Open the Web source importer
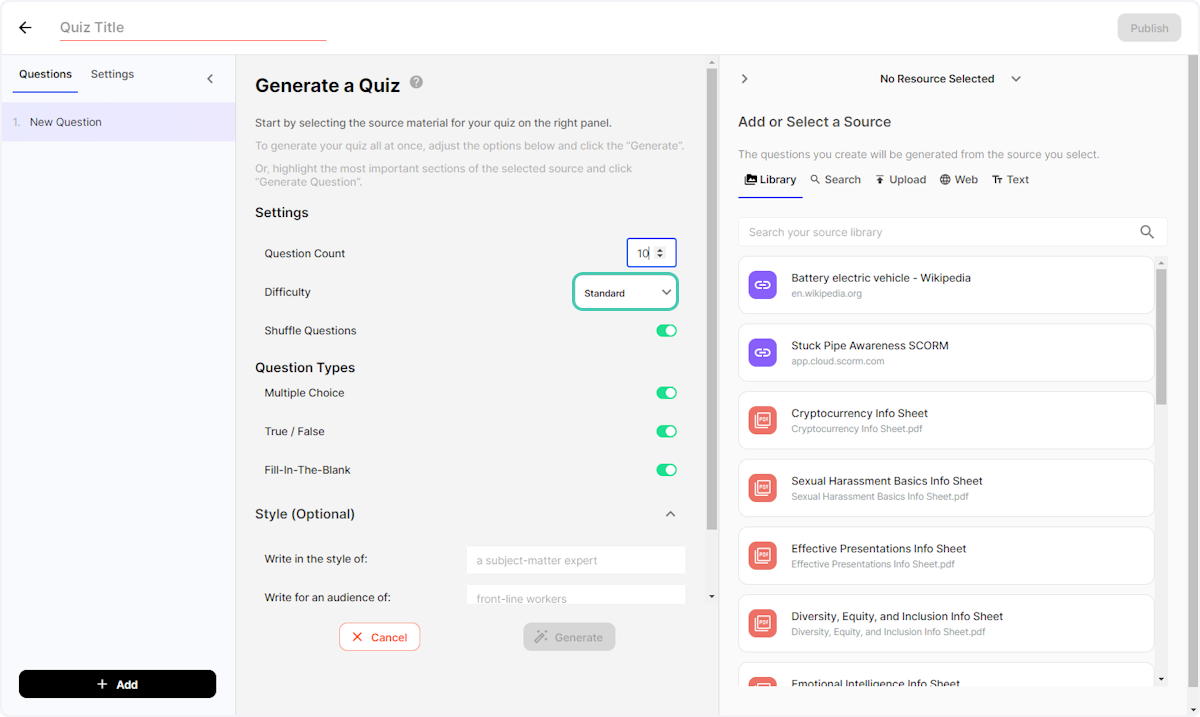Screen dimensions: 1200x717 958,179
